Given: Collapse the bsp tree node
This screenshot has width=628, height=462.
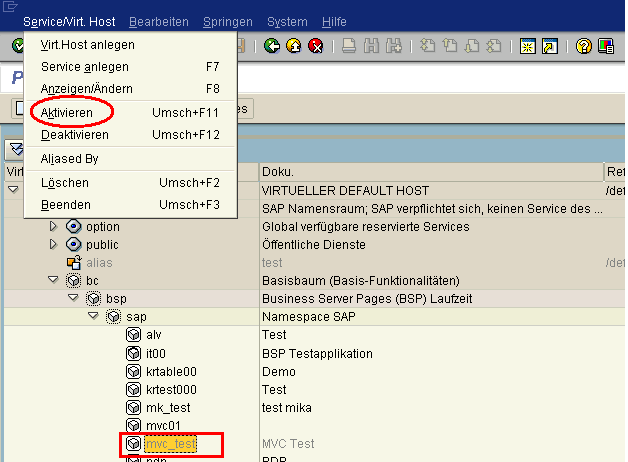Looking at the screenshot, I should (x=73, y=299).
